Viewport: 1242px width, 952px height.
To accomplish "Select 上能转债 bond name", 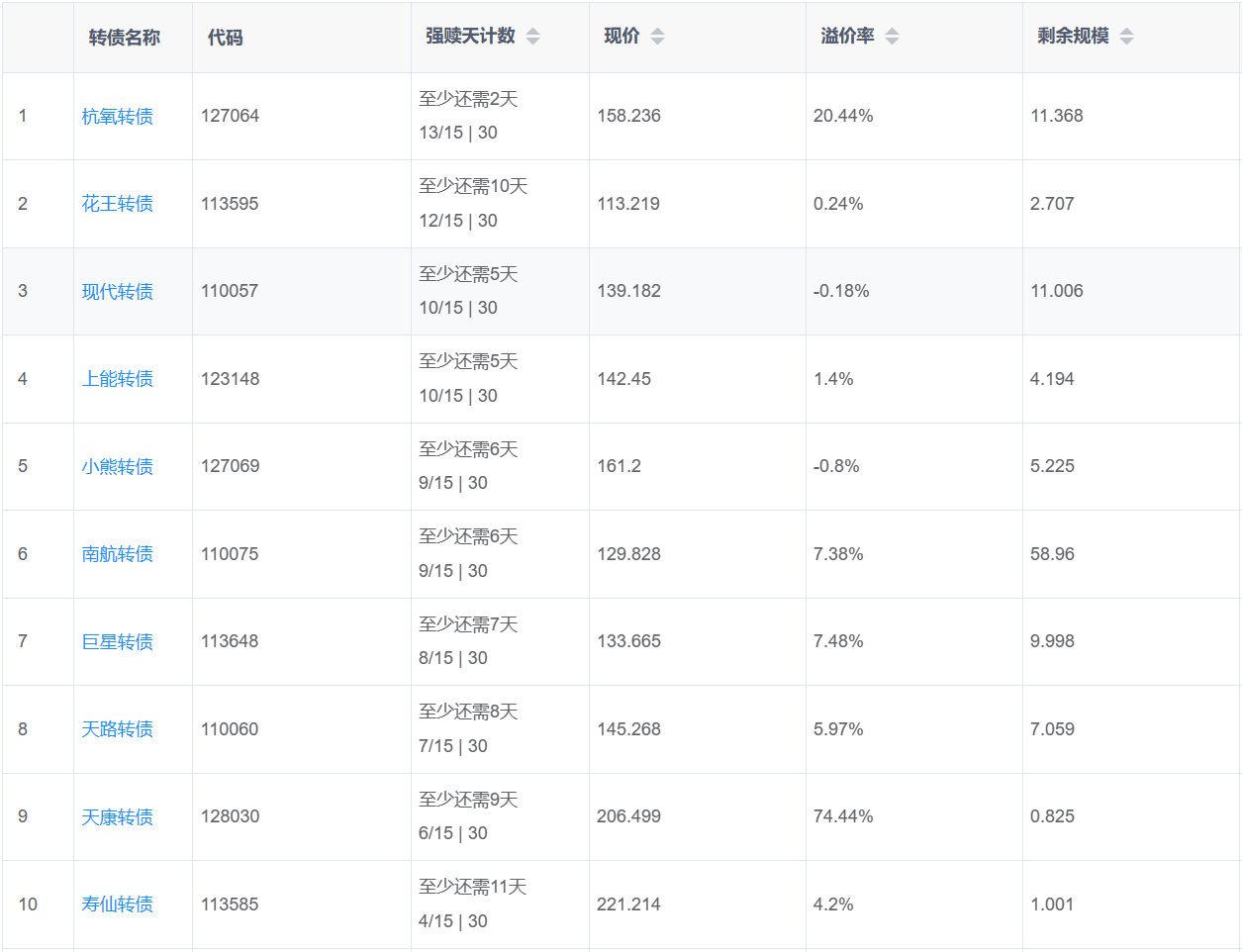I will pos(117,379).
